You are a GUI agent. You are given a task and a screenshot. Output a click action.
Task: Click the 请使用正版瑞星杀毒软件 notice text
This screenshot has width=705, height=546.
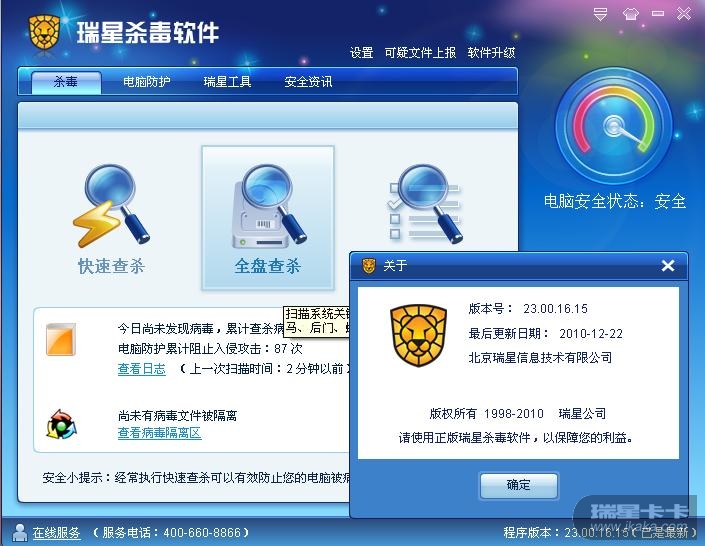(516, 438)
